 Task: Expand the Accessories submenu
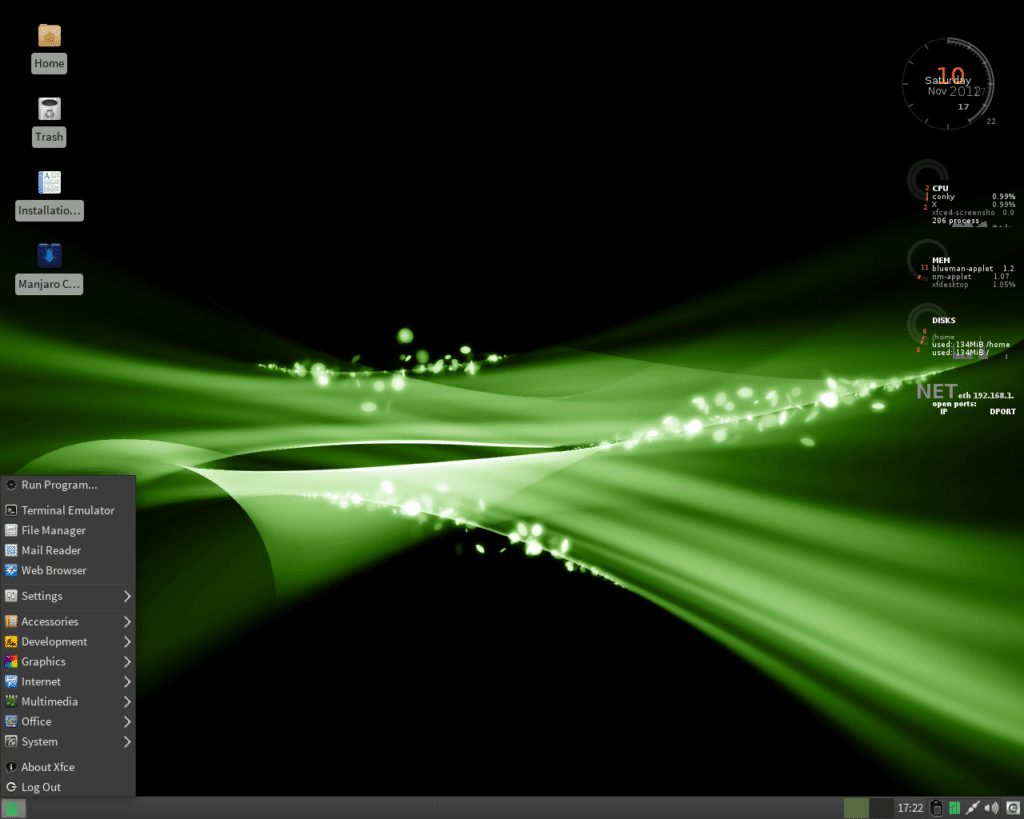coord(68,622)
